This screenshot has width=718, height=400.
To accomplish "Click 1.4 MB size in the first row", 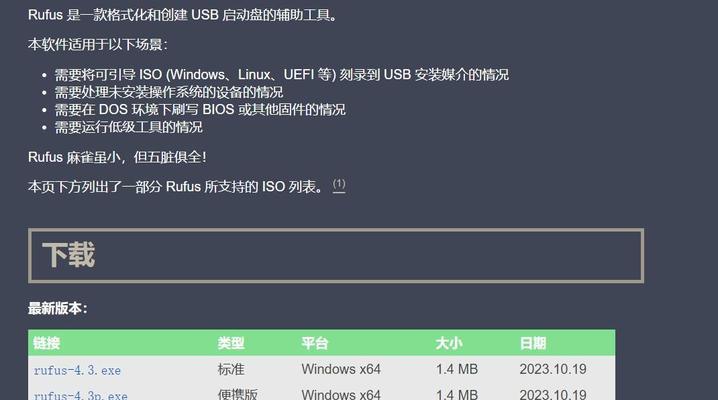I will pyautogui.click(x=457, y=369).
